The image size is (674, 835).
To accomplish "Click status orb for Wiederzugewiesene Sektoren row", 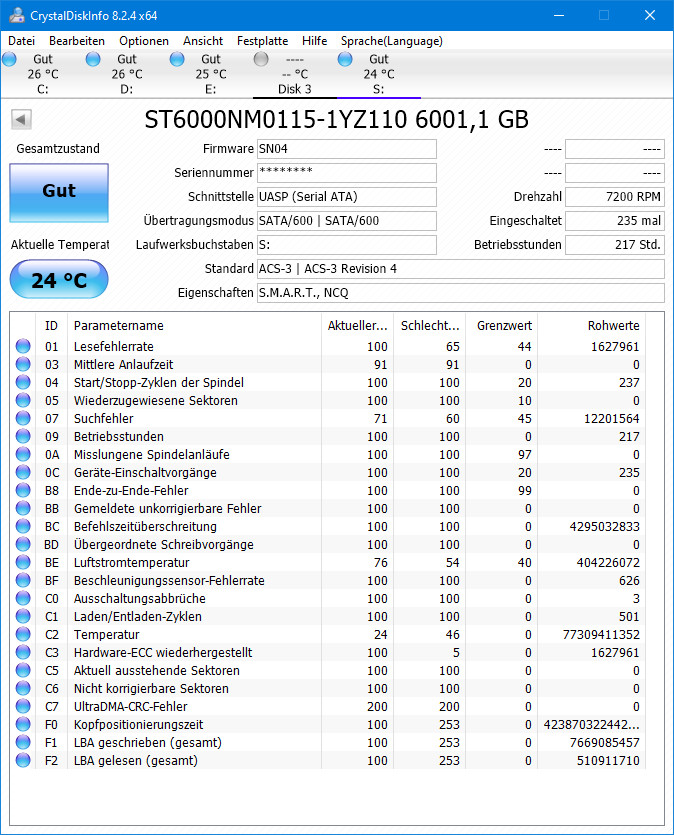I will (x=23, y=400).
